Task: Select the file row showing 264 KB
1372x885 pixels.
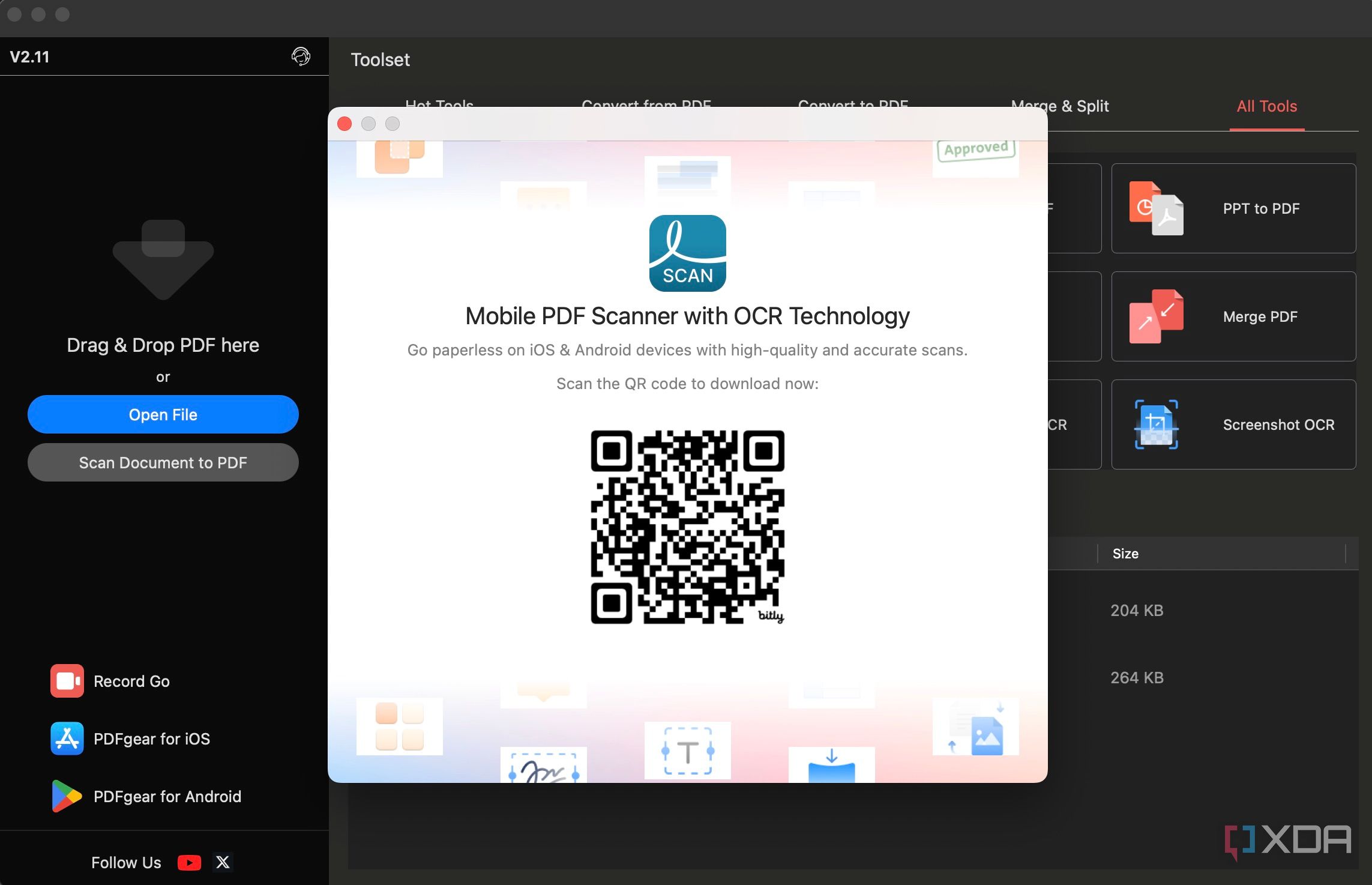Action: [x=1136, y=678]
